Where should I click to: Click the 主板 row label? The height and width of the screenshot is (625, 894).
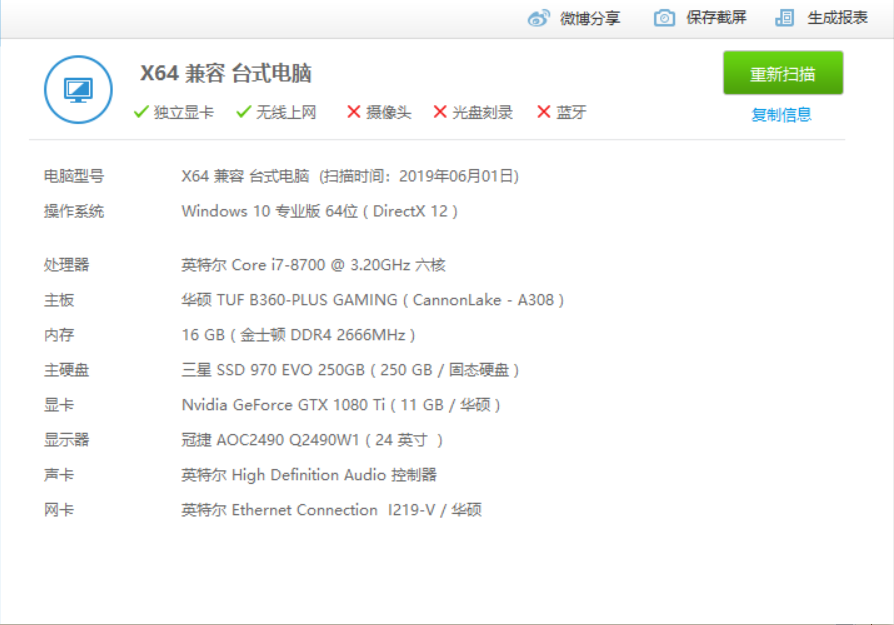point(59,300)
